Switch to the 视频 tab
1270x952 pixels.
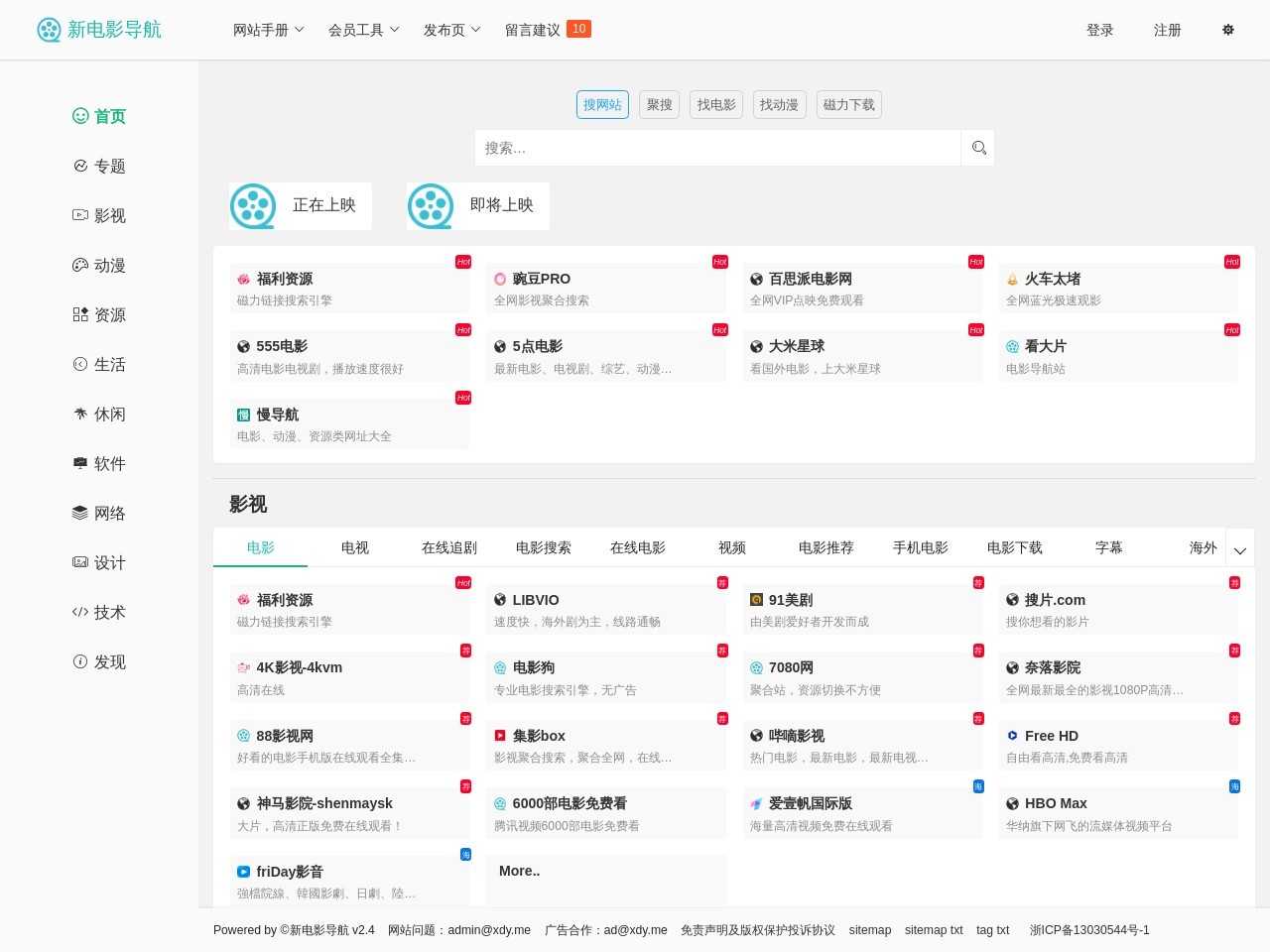(x=732, y=547)
